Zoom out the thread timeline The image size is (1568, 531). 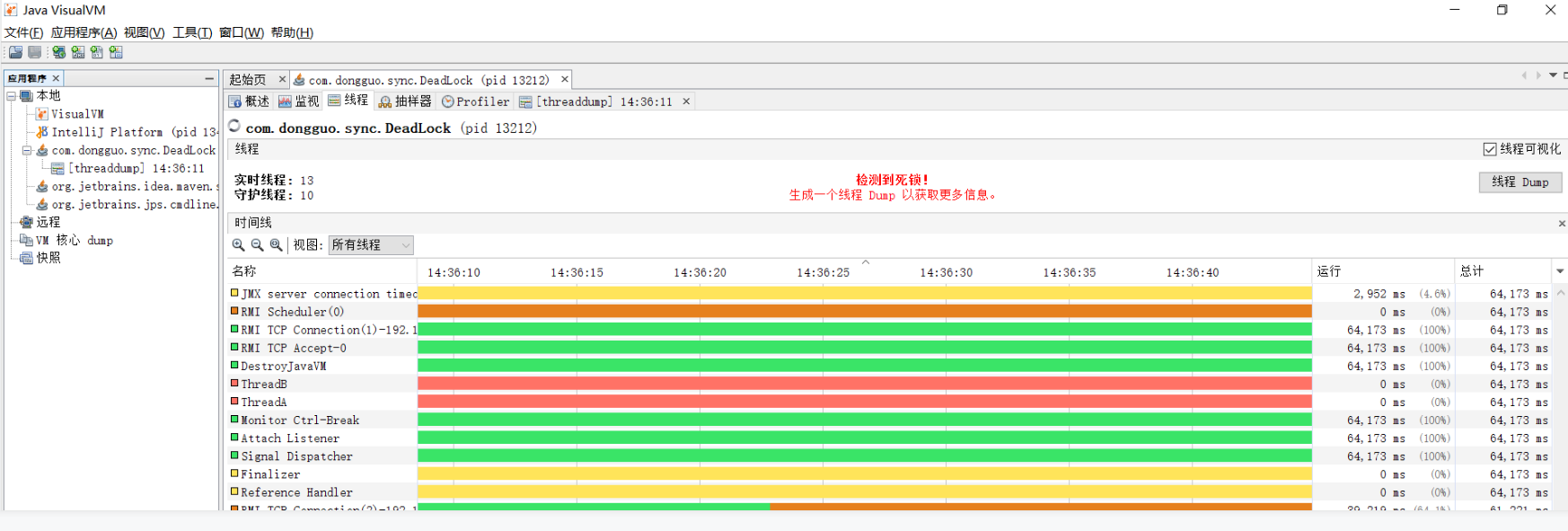[x=257, y=244]
